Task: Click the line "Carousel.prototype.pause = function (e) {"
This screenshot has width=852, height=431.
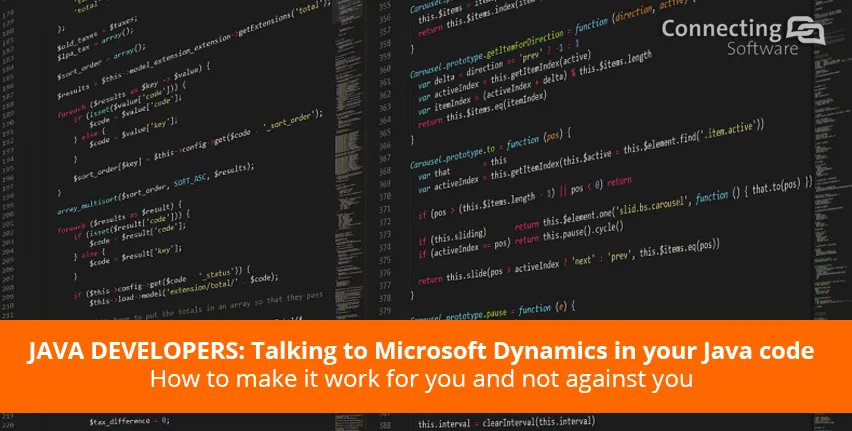Action: [x=492, y=313]
